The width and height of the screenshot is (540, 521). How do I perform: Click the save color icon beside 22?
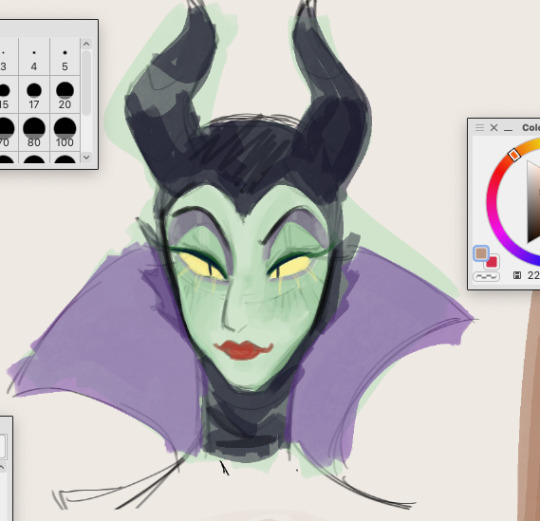tap(517, 275)
